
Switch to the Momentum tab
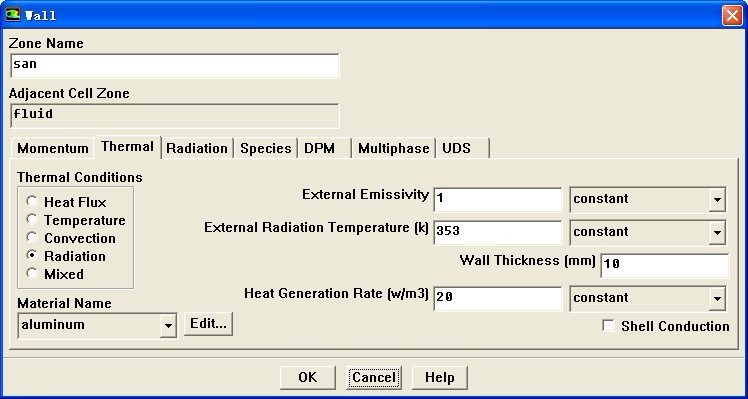point(52,148)
